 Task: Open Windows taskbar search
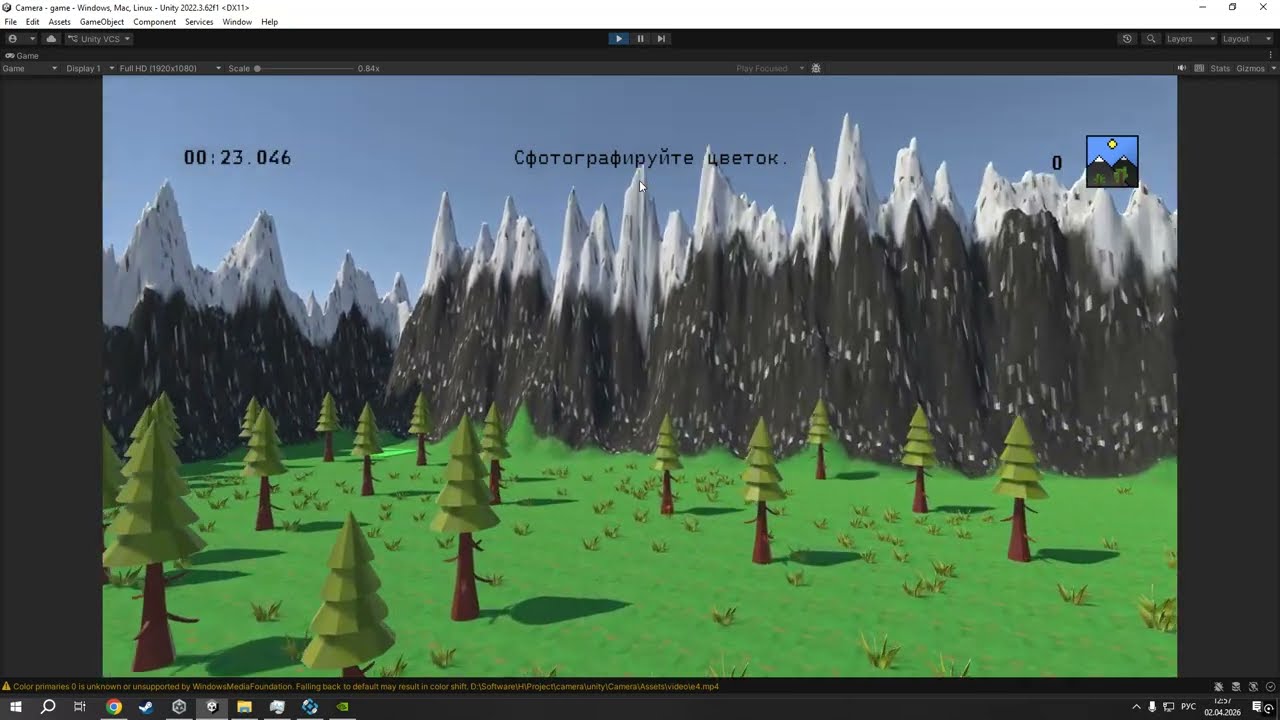pos(48,707)
